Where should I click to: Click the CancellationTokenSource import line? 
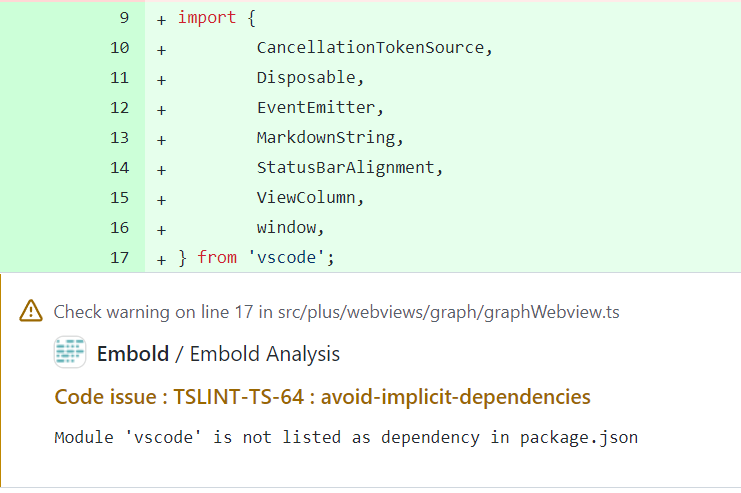click(374, 48)
